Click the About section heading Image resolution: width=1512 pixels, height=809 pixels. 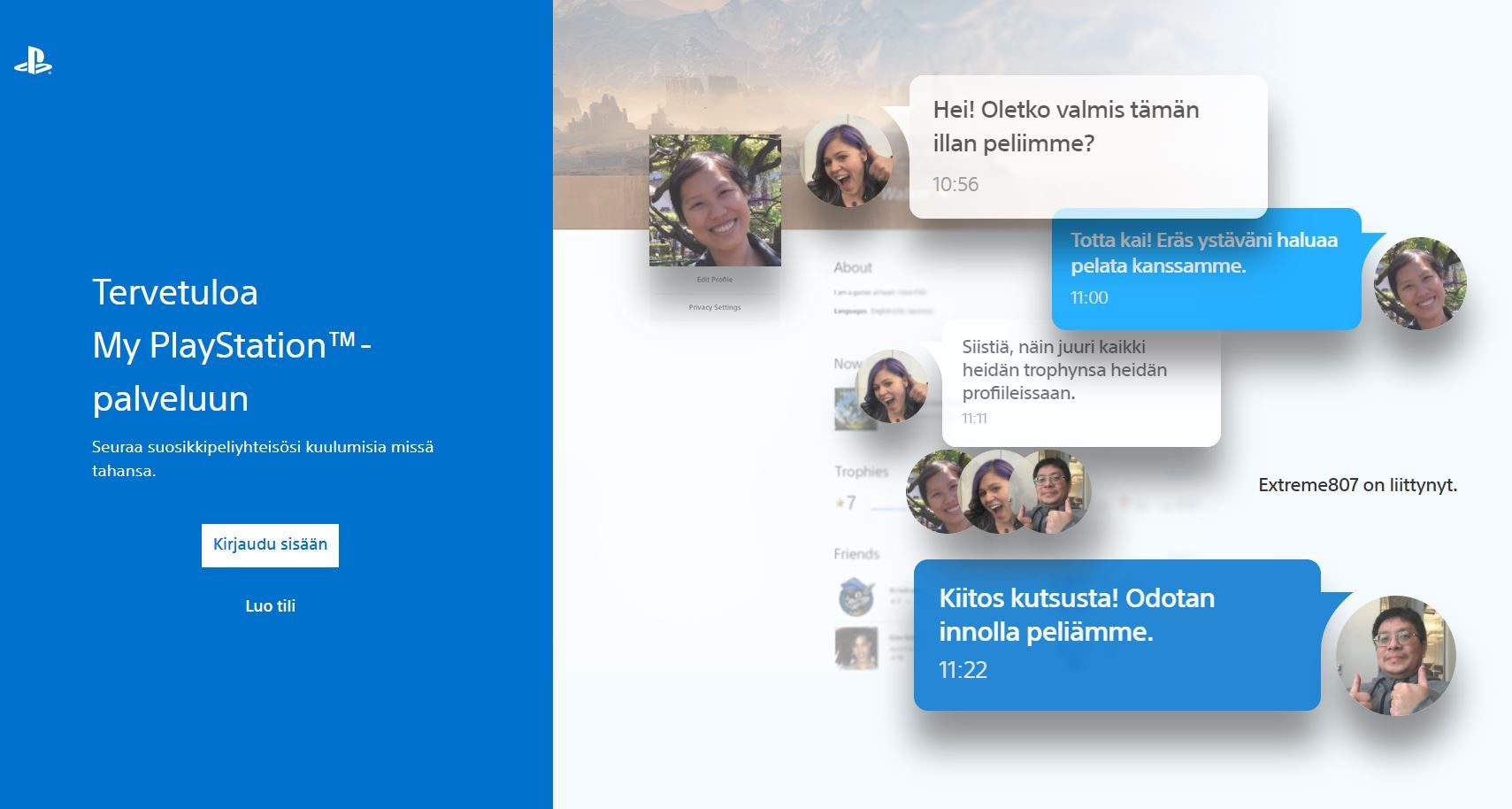pos(853,267)
